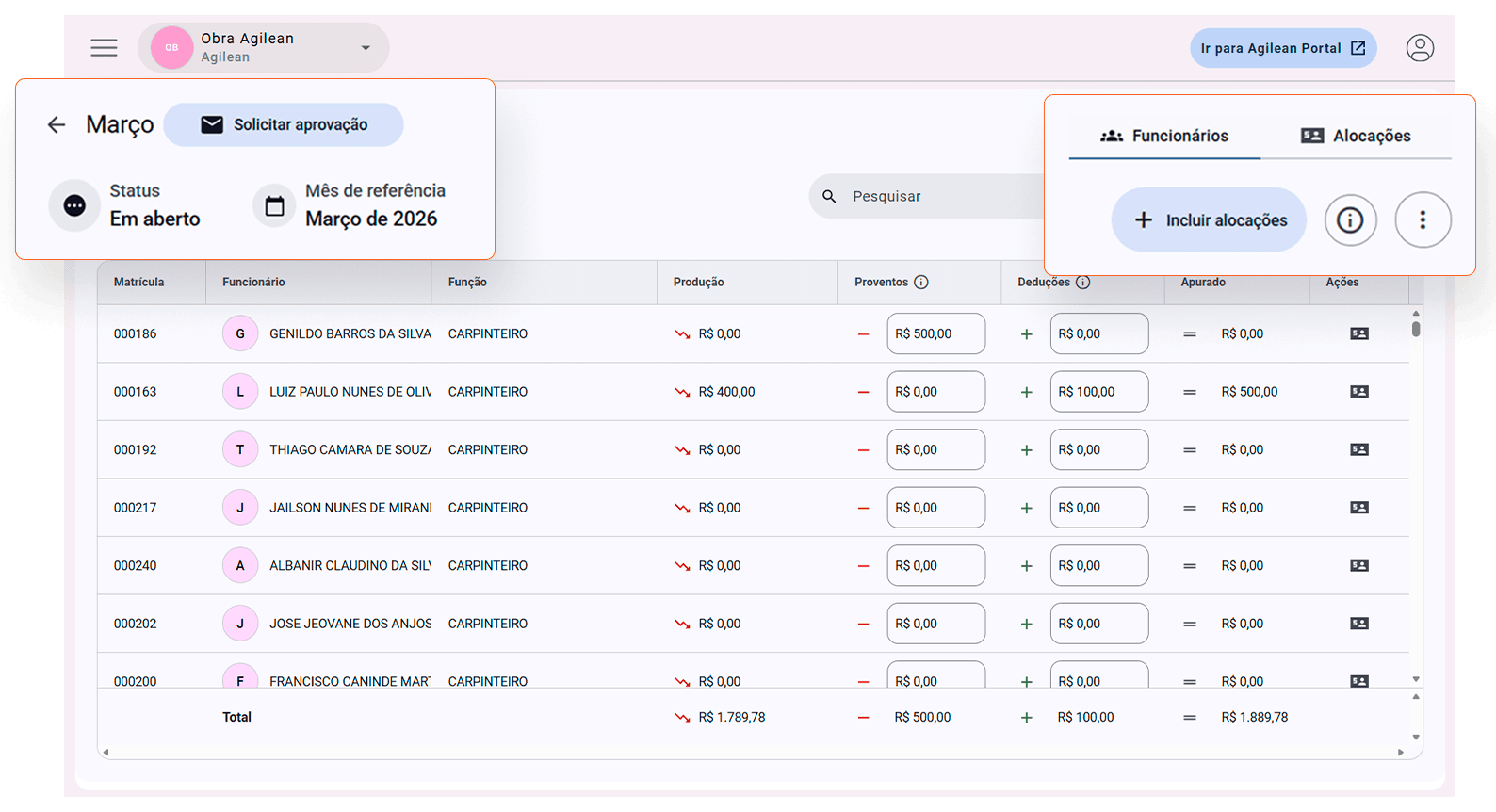Click horizontal scrollbar left arrow
The image size is (1496, 812).
(106, 752)
